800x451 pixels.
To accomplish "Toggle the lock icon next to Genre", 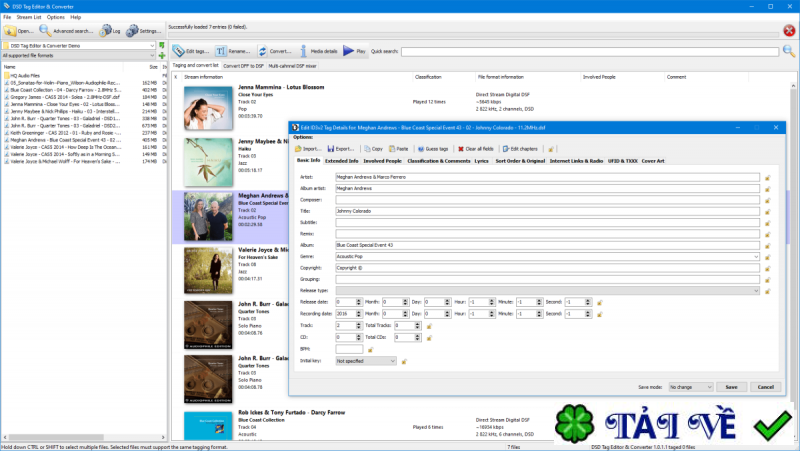I will pyautogui.click(x=768, y=257).
